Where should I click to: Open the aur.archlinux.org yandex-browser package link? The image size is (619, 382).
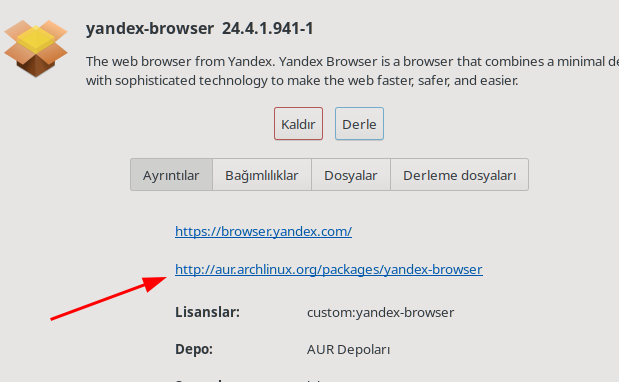(329, 270)
